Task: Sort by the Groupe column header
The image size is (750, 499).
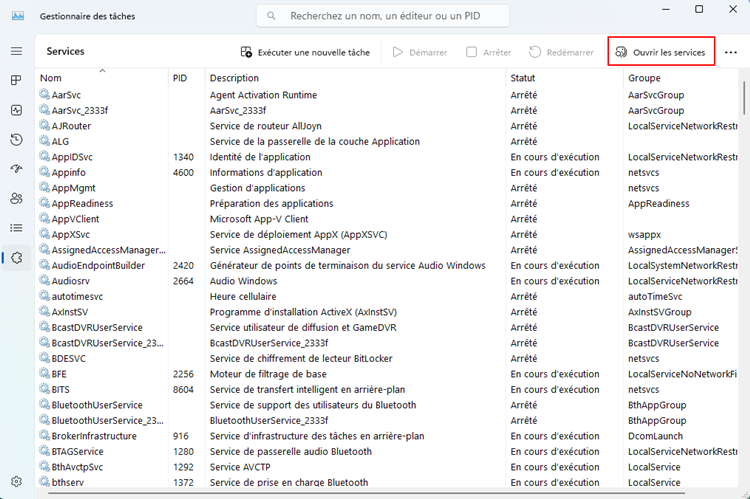Action: pos(644,78)
